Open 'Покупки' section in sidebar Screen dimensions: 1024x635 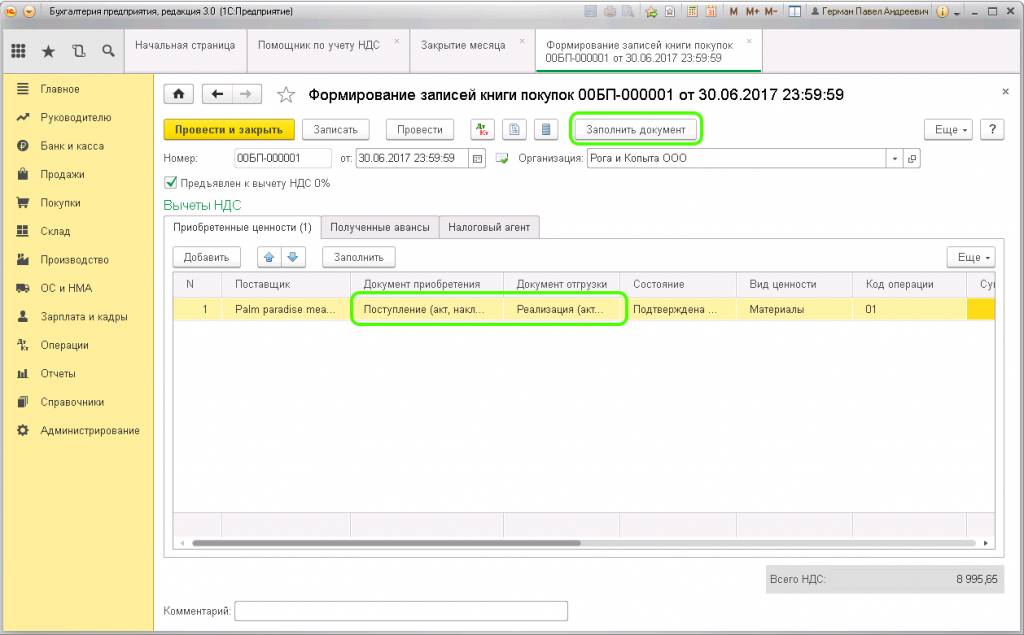tap(77, 203)
